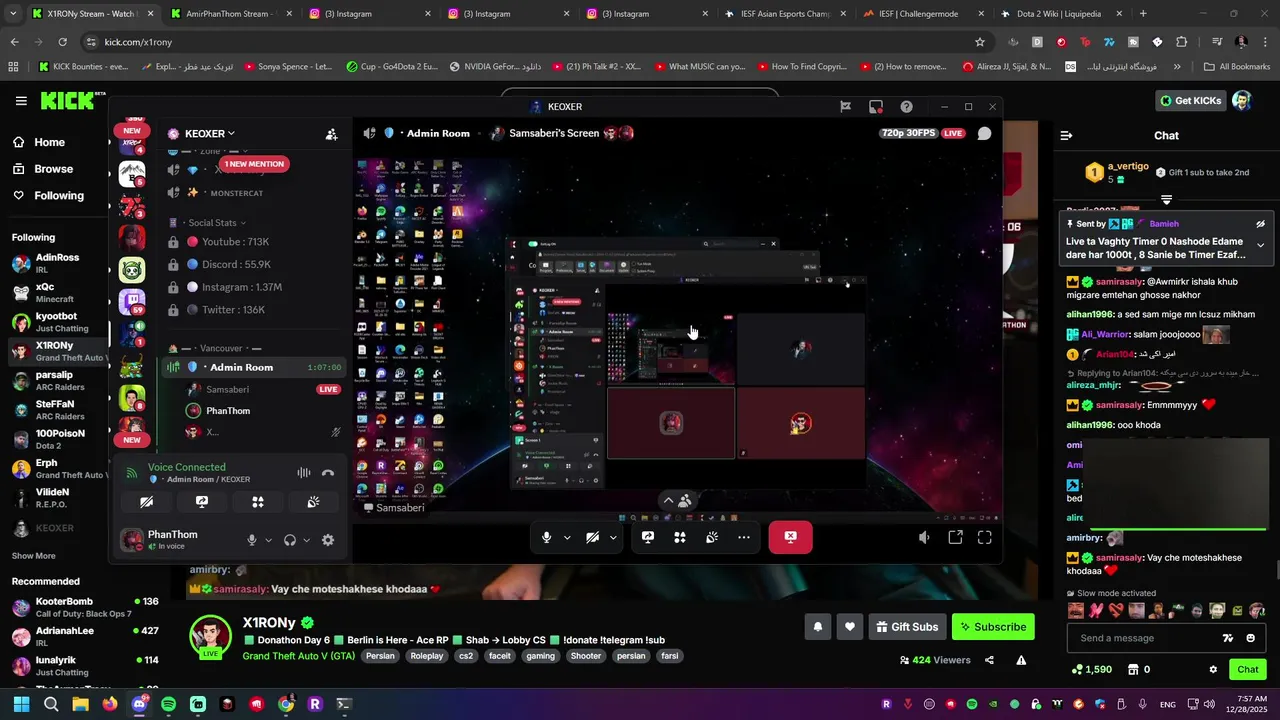Enter fullscreen for Samsaberi's stream

[x=985, y=538]
